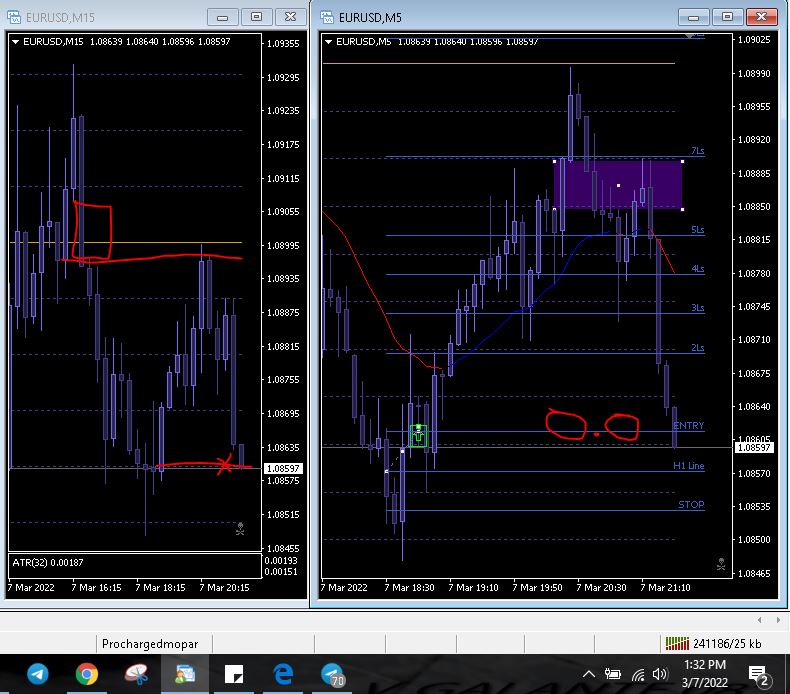Select the STOP line label
790x694 pixels.
tap(691, 505)
